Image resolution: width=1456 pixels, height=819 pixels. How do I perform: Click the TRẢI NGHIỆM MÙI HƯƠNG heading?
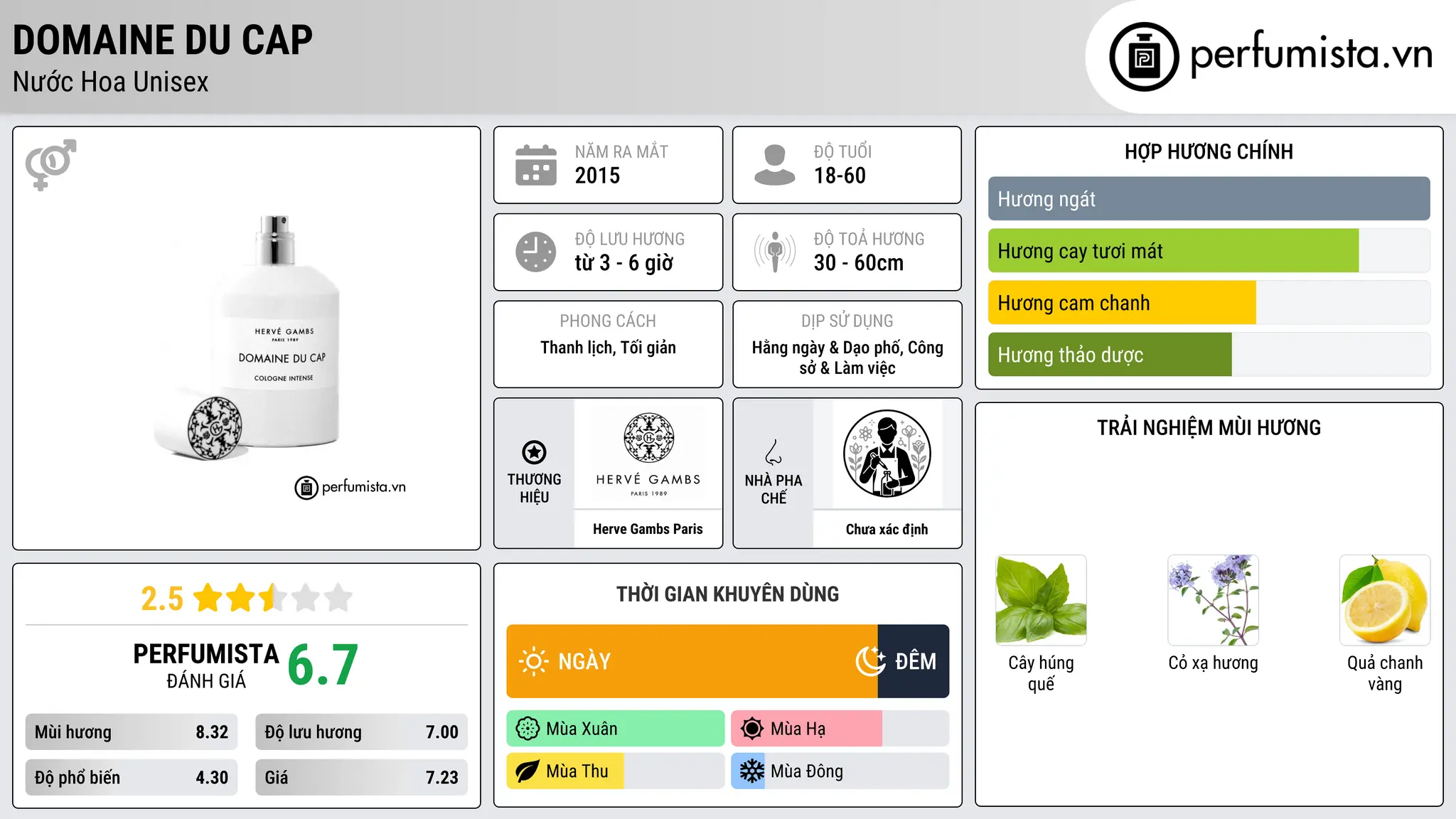(1209, 427)
